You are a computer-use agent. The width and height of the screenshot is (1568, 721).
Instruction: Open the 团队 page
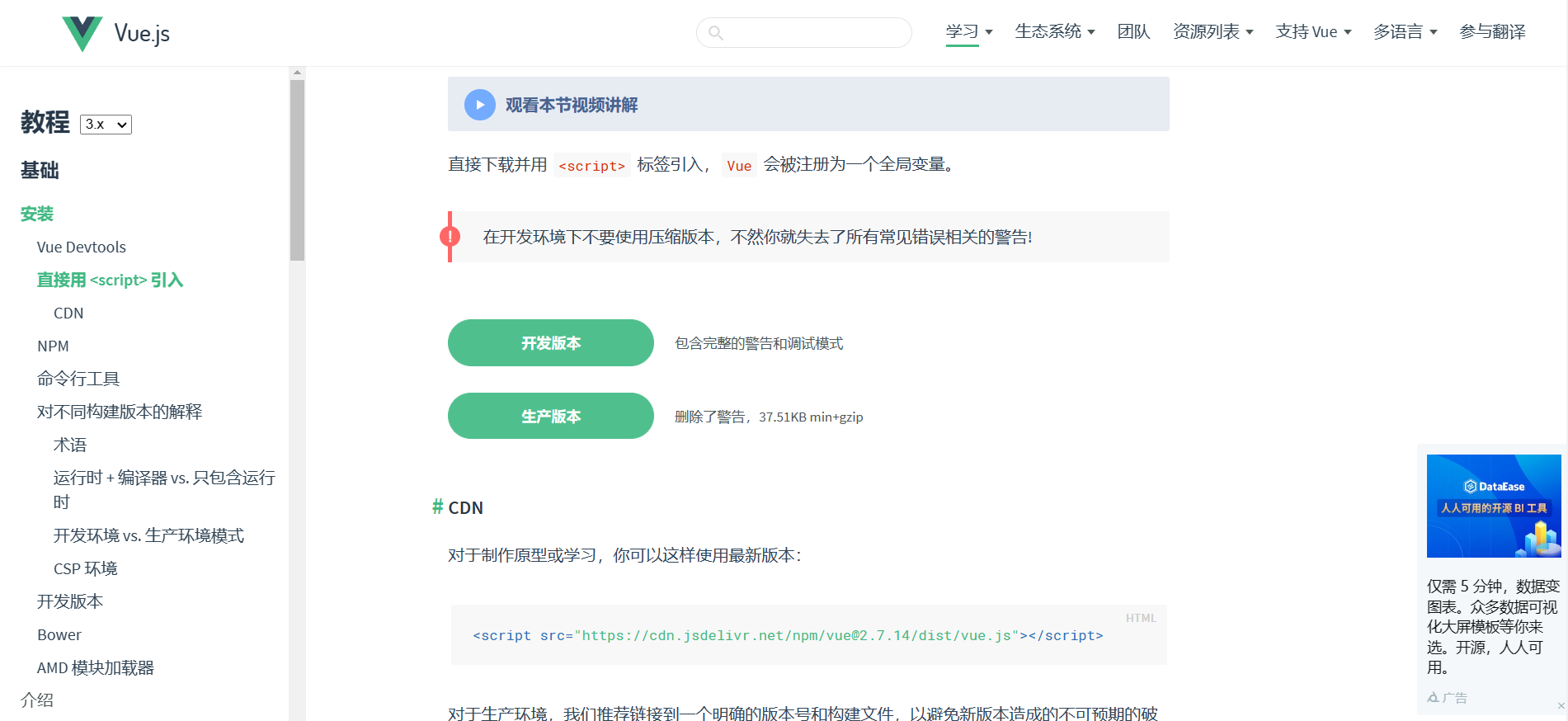click(1133, 32)
